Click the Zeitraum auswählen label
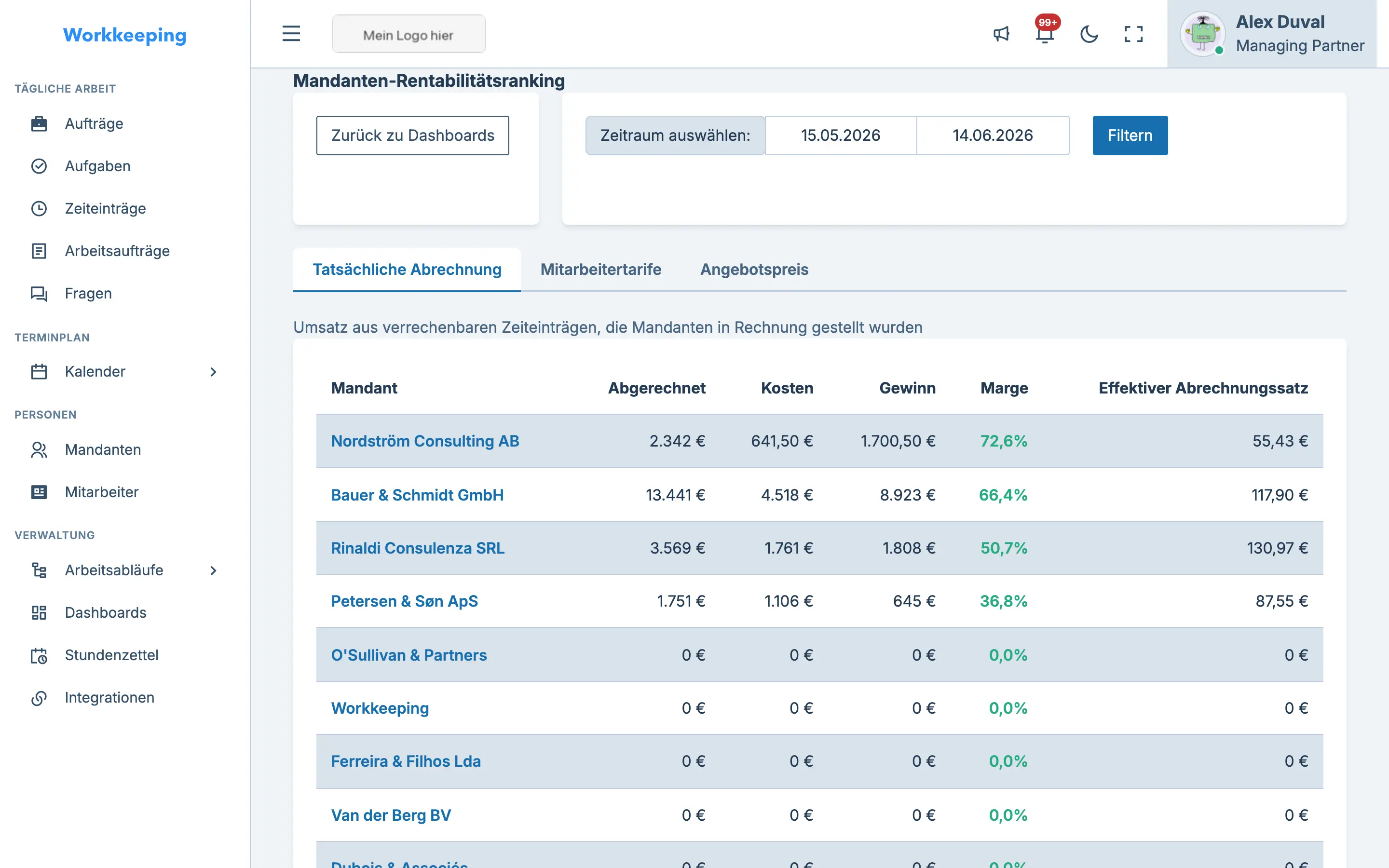This screenshot has width=1389, height=868. [675, 136]
